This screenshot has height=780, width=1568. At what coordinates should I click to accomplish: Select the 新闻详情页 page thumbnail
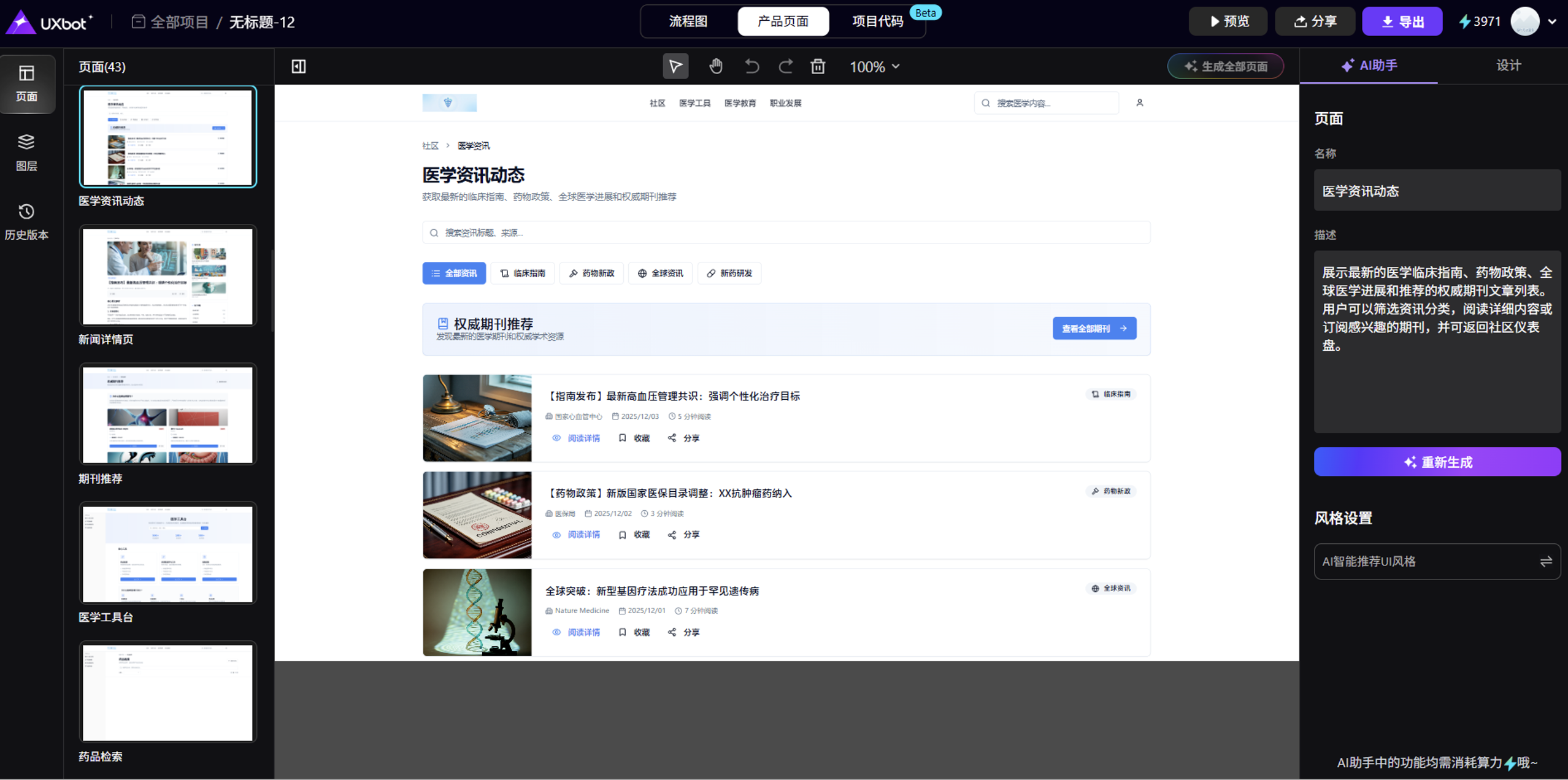pos(167,276)
